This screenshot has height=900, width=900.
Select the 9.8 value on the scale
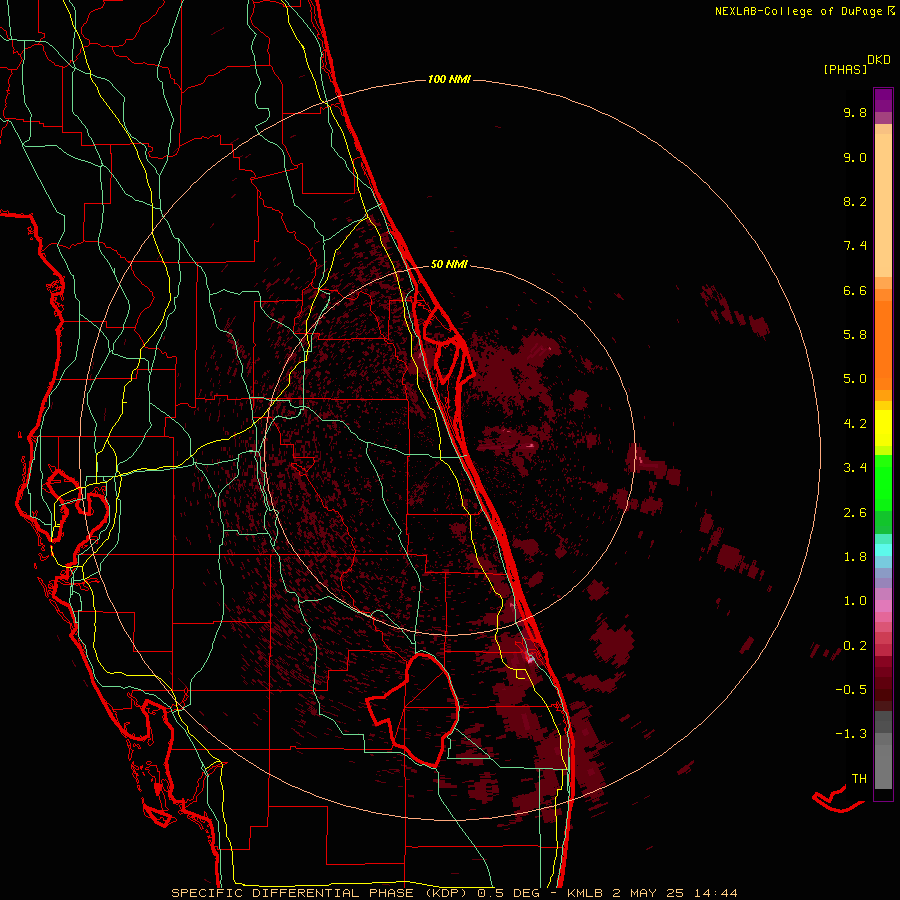coord(855,112)
